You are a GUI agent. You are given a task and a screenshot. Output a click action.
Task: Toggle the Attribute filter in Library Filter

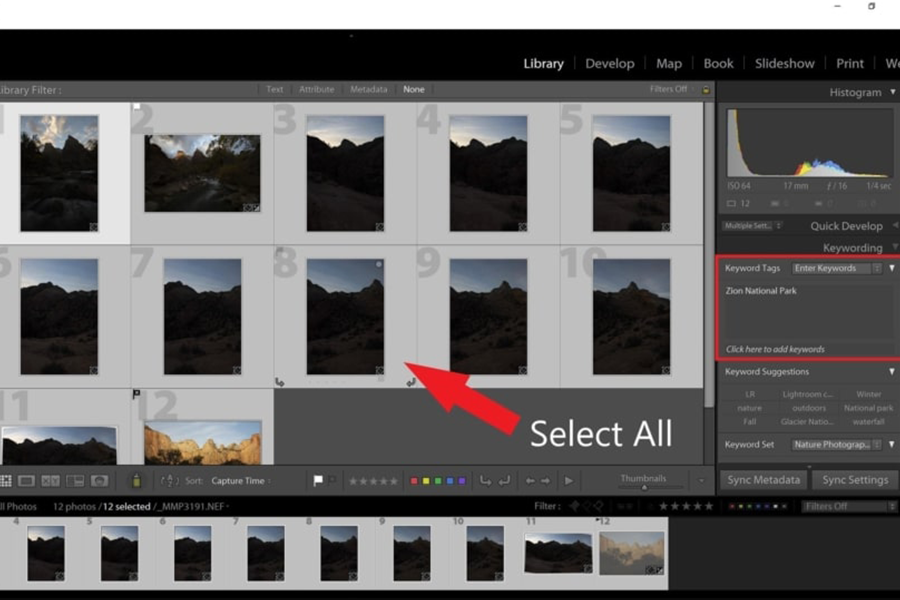click(x=317, y=90)
